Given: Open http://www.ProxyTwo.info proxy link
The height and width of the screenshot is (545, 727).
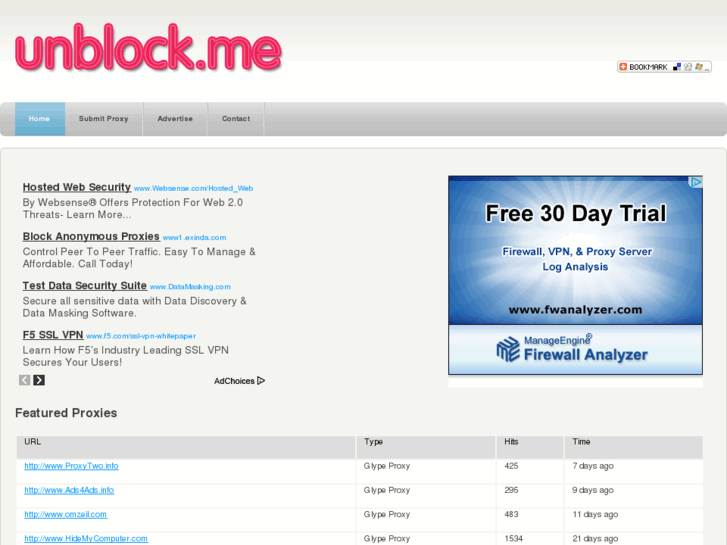Looking at the screenshot, I should 71,466.
